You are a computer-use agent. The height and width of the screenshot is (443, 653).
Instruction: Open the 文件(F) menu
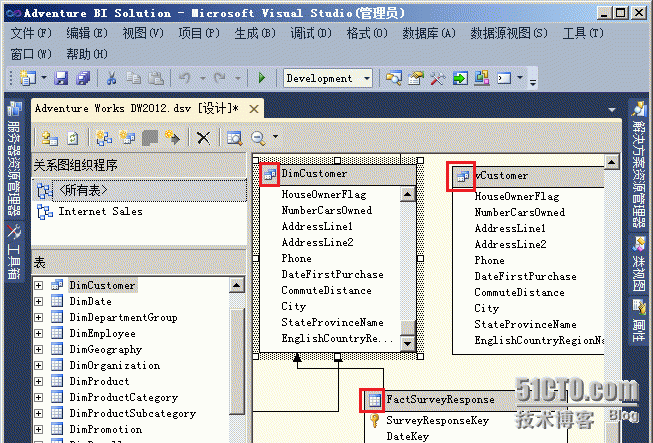[31, 33]
